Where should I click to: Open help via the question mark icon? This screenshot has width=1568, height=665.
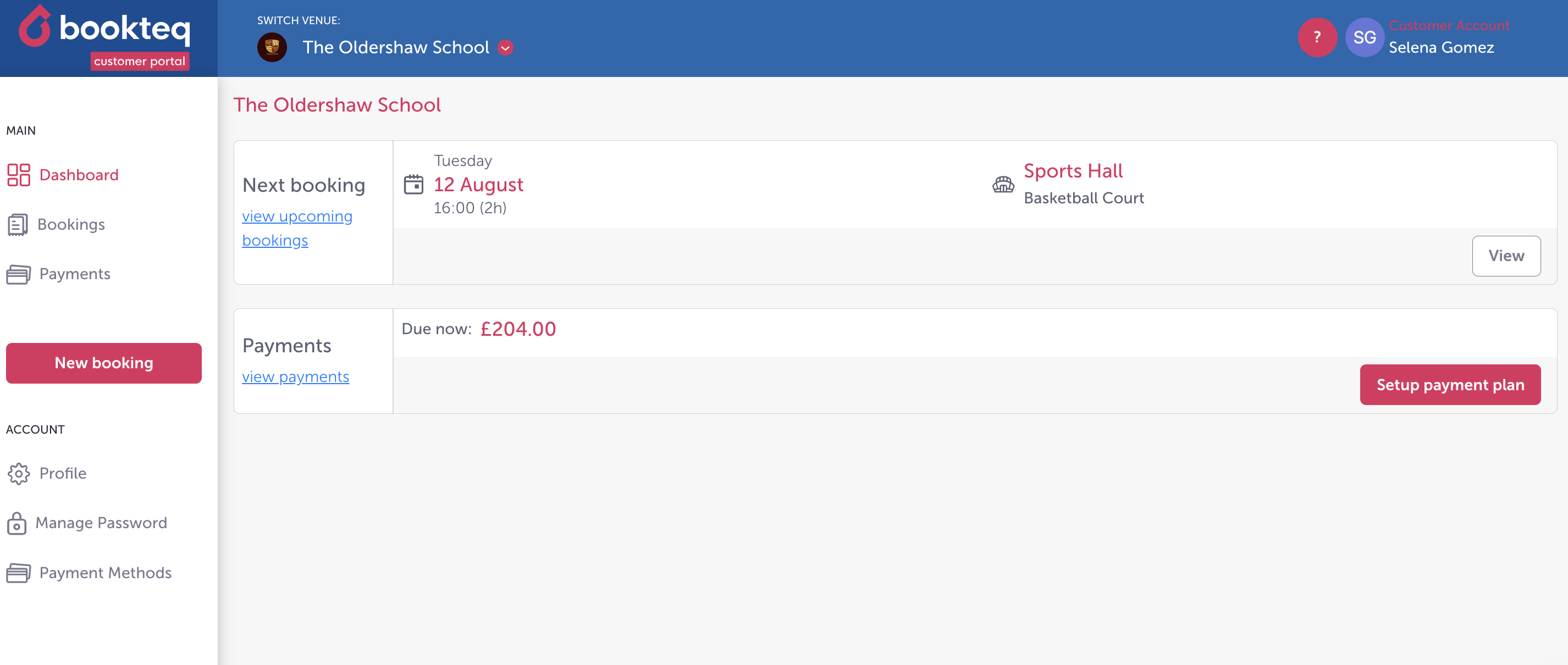1317,38
